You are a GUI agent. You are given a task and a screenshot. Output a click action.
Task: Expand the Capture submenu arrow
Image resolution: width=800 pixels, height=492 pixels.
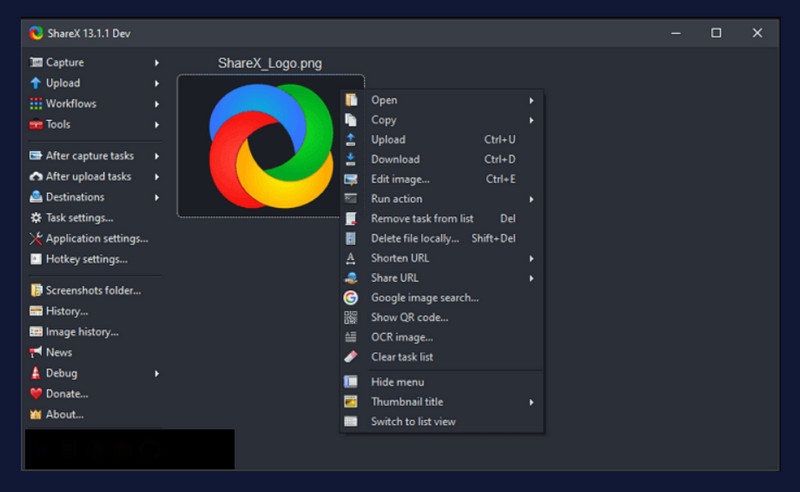pos(157,63)
